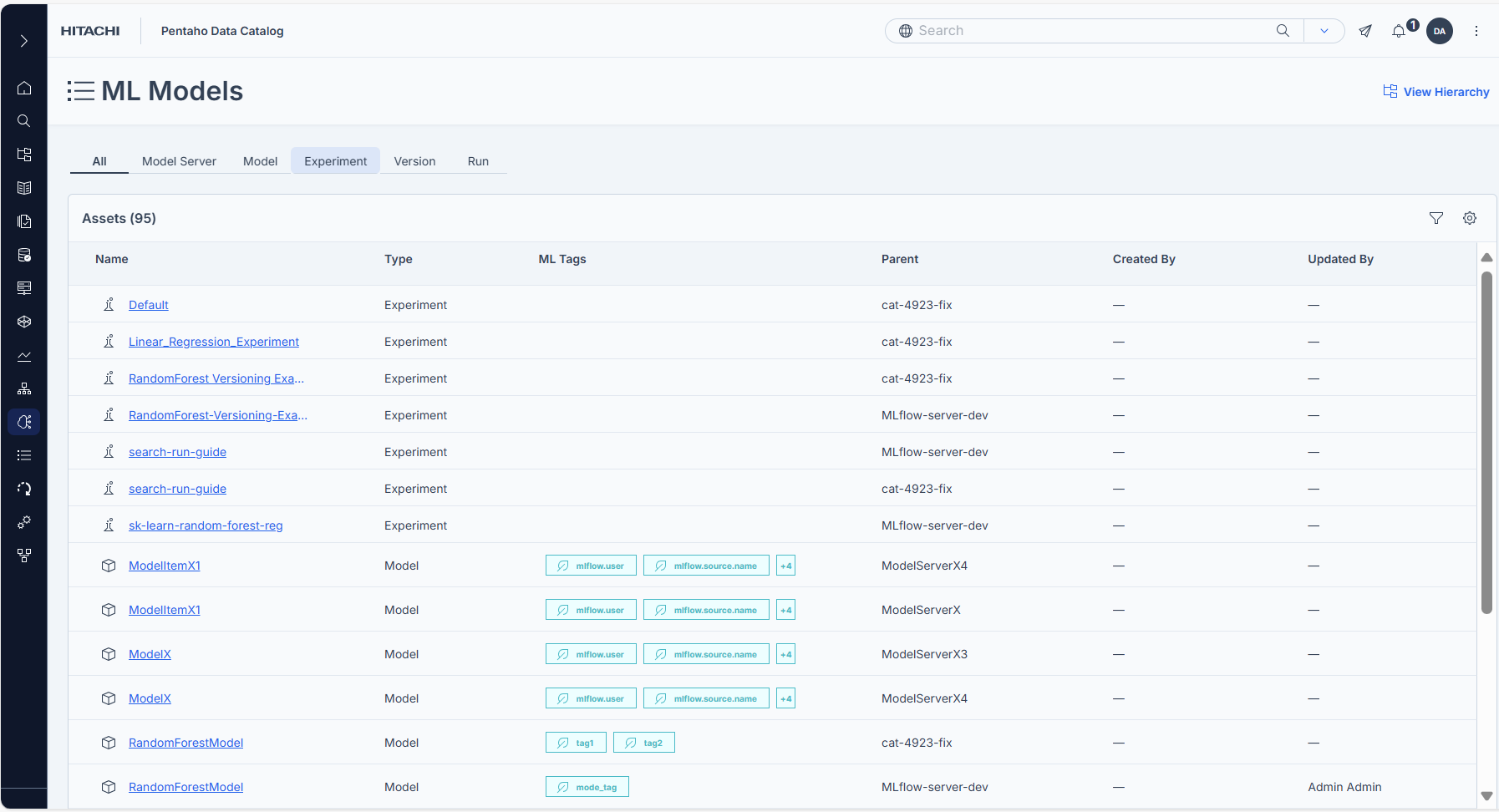Click the notifications bell icon
The width and height of the screenshot is (1499, 812).
point(1399,31)
